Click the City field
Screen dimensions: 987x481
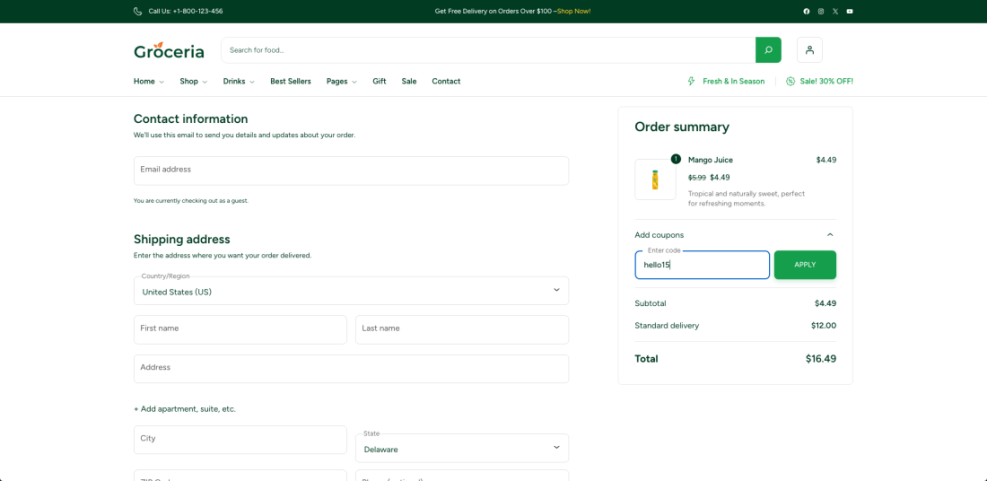[240, 440]
